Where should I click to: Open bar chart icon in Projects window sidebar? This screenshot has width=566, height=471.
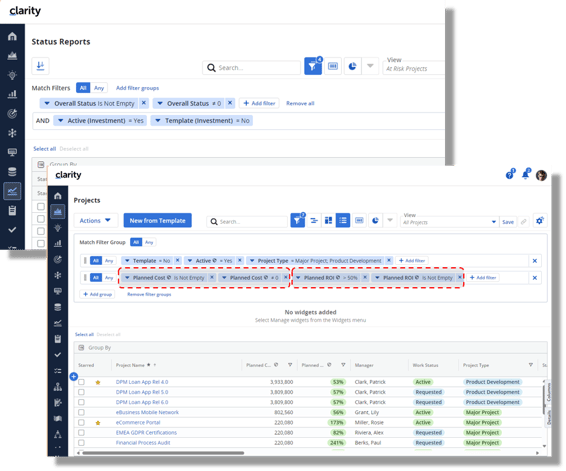click(57, 244)
